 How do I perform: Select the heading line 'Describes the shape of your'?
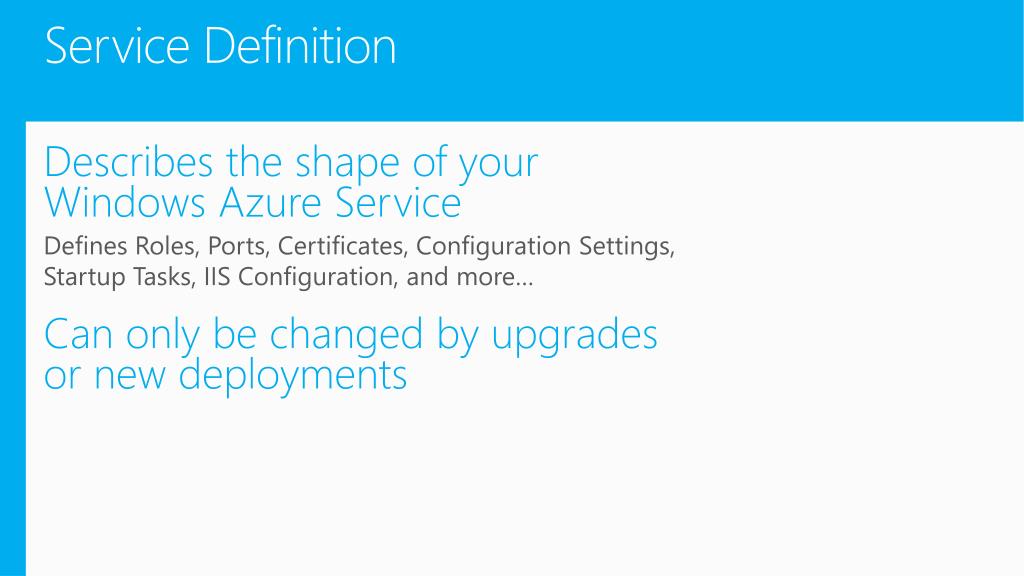291,163
